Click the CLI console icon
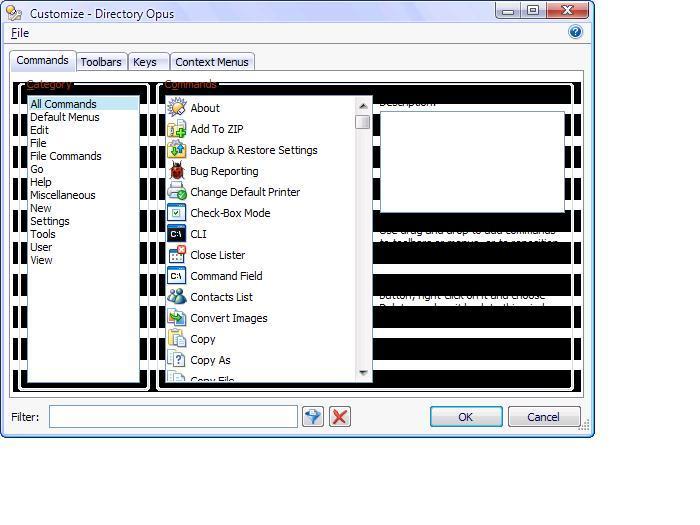The image size is (700, 525). pyautogui.click(x=177, y=234)
